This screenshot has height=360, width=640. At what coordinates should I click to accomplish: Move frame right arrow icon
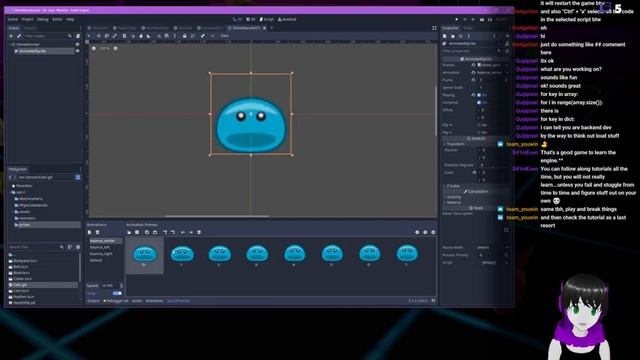tap(191, 232)
